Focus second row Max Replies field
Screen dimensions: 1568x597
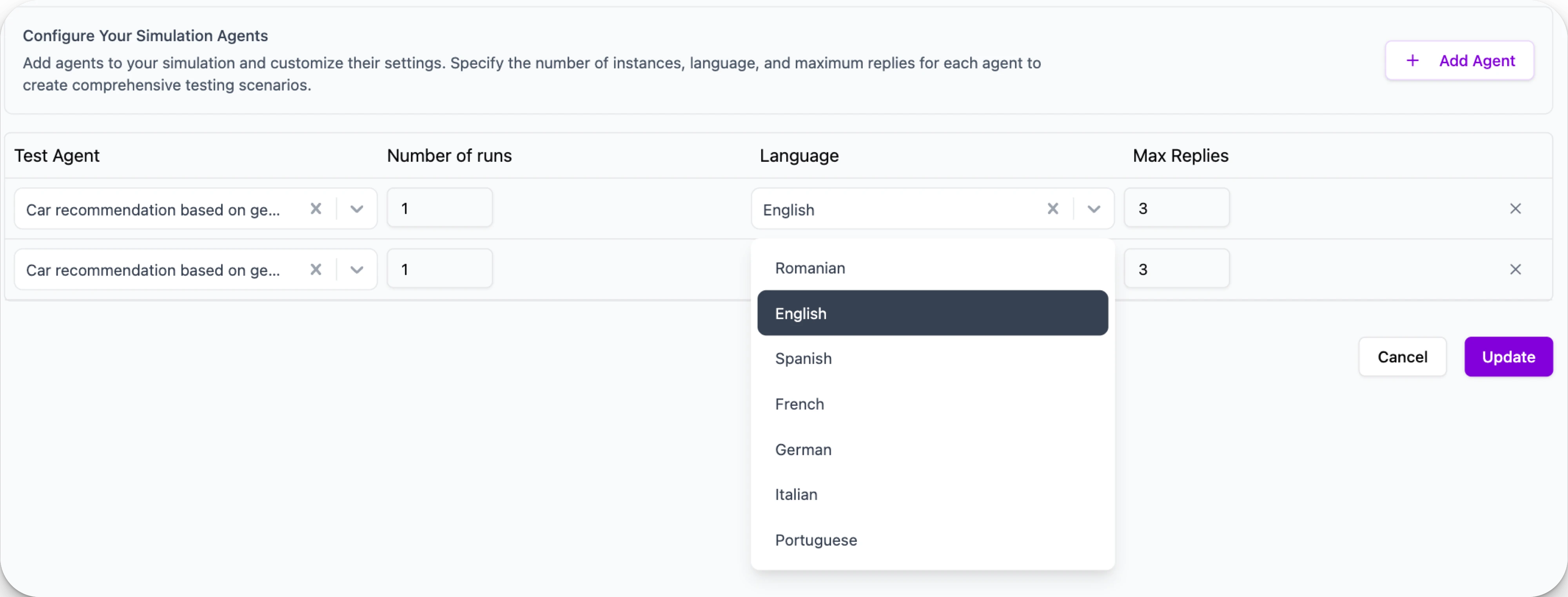point(1176,269)
